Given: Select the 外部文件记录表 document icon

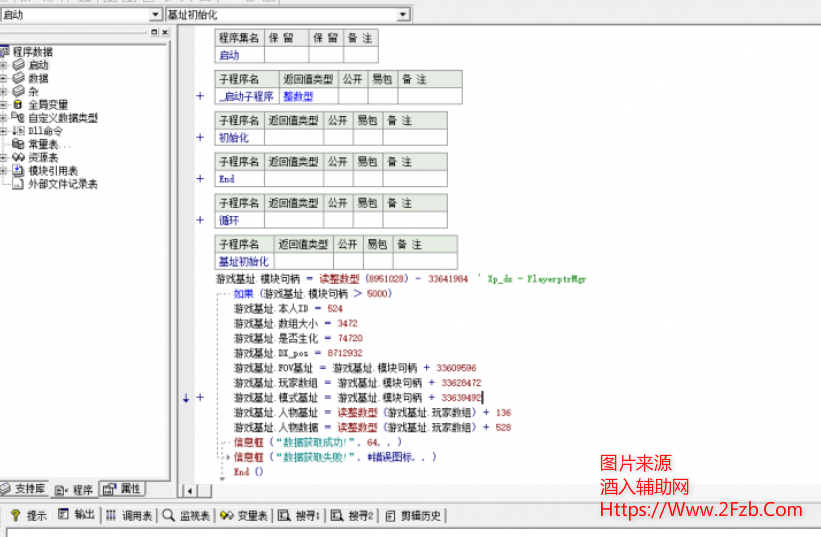Looking at the screenshot, I should pos(19,184).
